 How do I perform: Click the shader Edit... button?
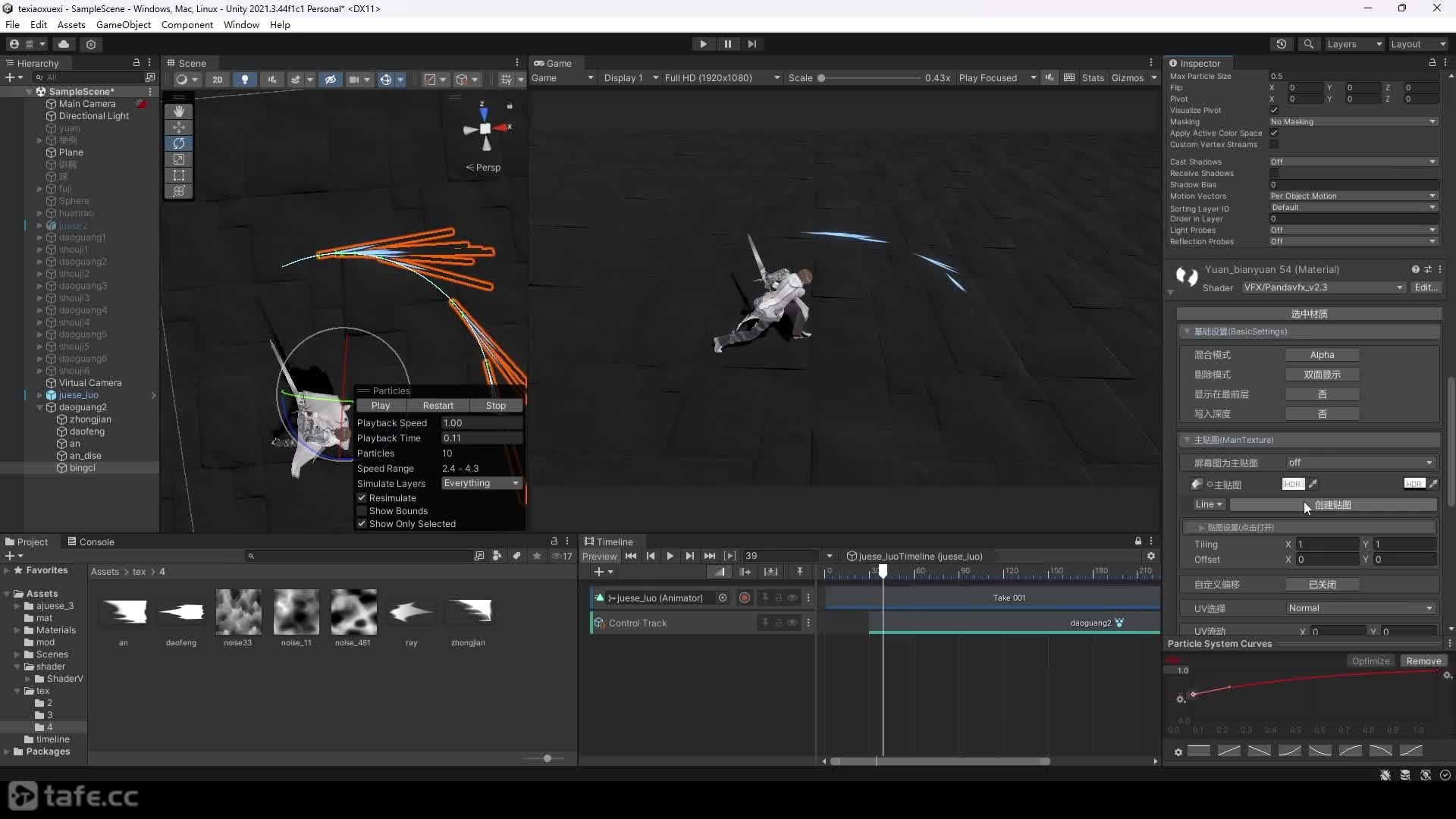point(1426,287)
